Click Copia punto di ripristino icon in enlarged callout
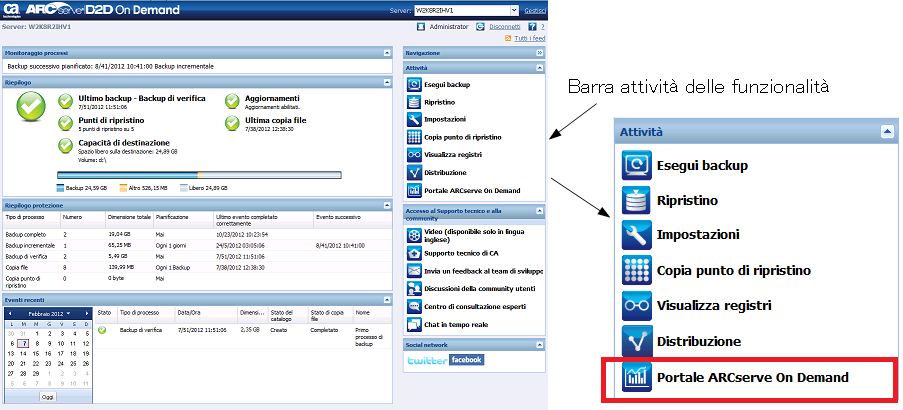 (636, 270)
